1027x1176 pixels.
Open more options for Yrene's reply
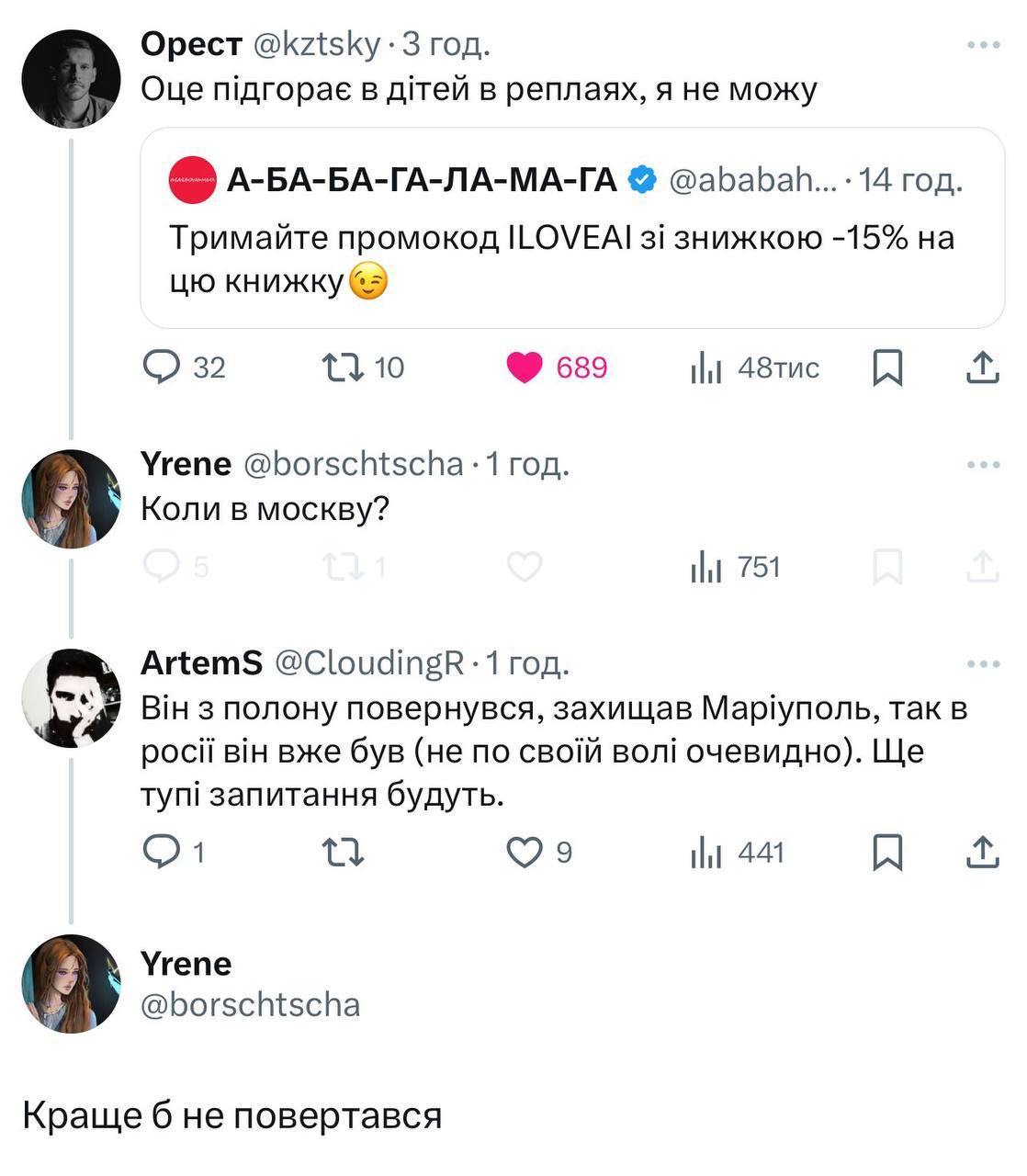pyautogui.click(x=983, y=465)
